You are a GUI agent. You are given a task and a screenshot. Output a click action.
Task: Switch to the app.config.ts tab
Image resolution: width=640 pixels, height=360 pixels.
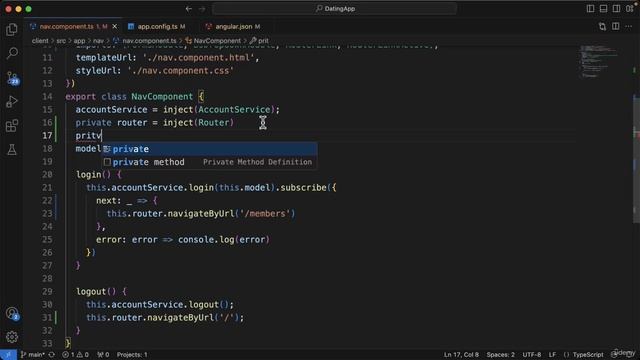(x=157, y=27)
